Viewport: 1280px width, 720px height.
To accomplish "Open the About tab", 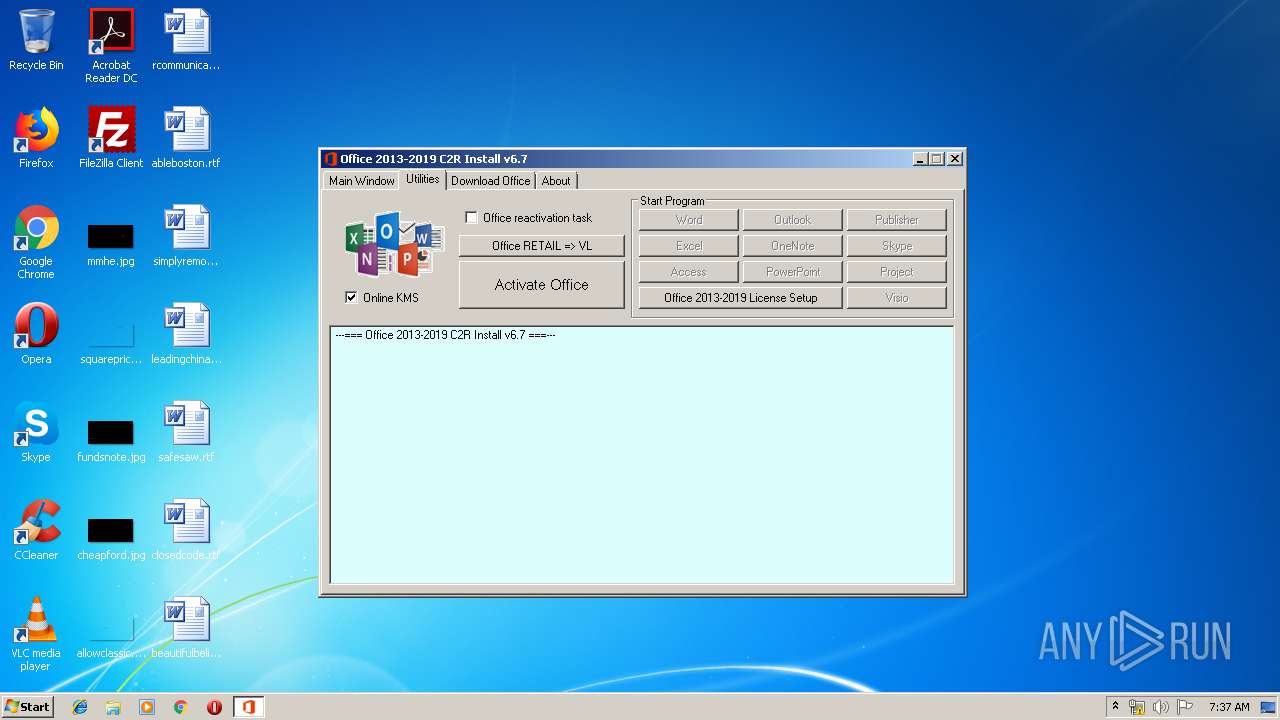I will click(x=556, y=181).
